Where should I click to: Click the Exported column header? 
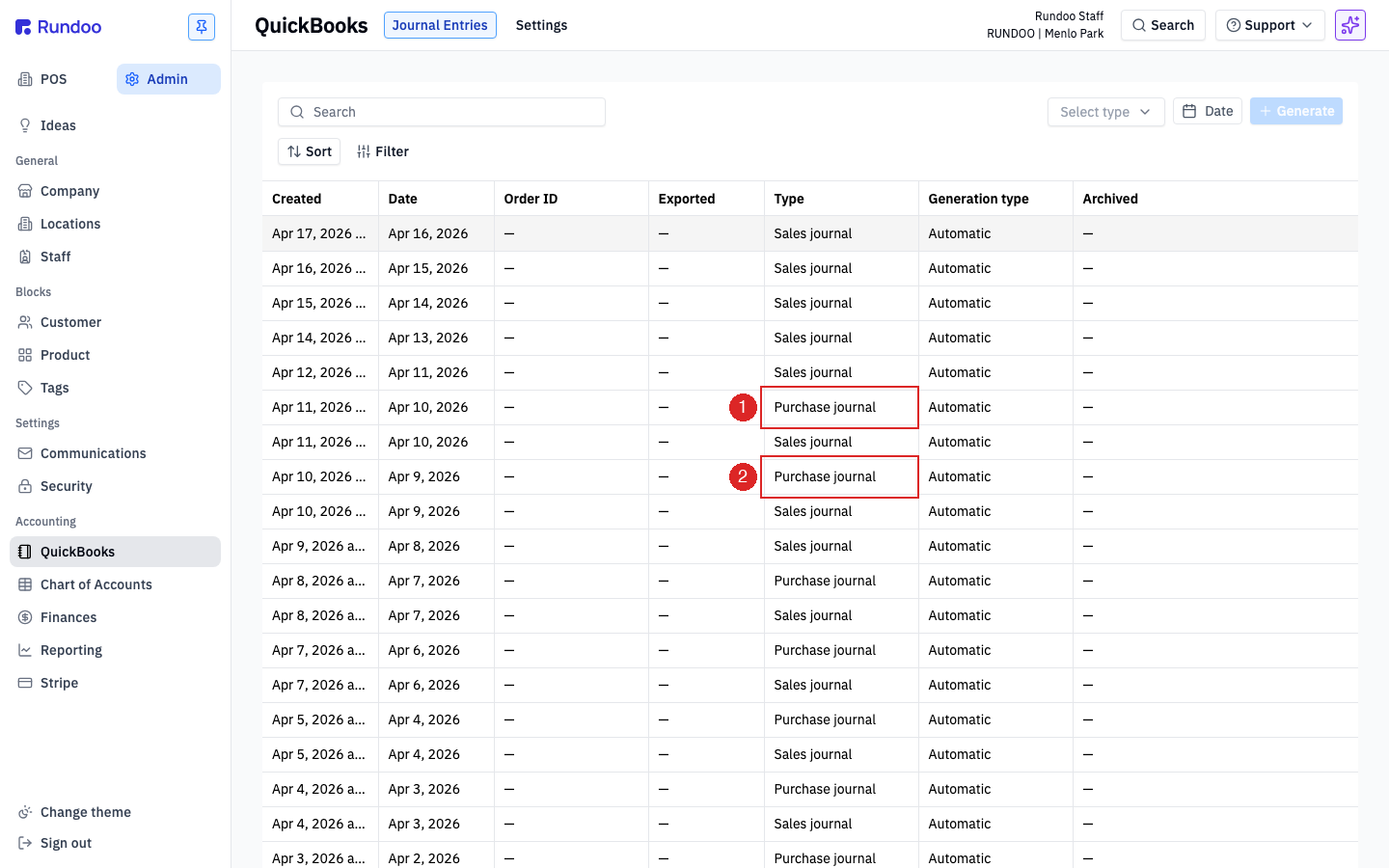point(706,199)
